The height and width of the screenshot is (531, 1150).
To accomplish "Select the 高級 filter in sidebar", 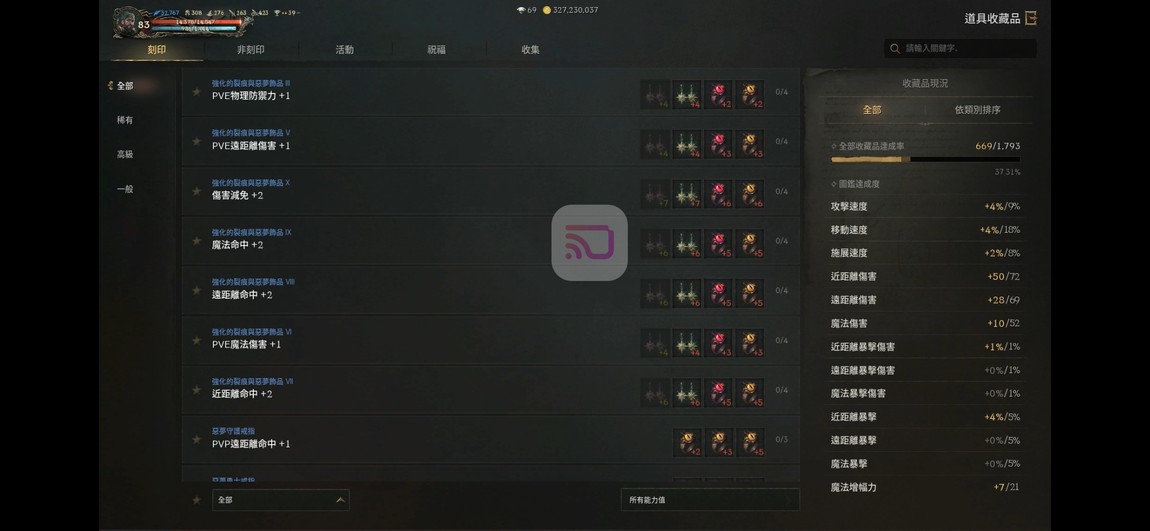I will click(125, 155).
